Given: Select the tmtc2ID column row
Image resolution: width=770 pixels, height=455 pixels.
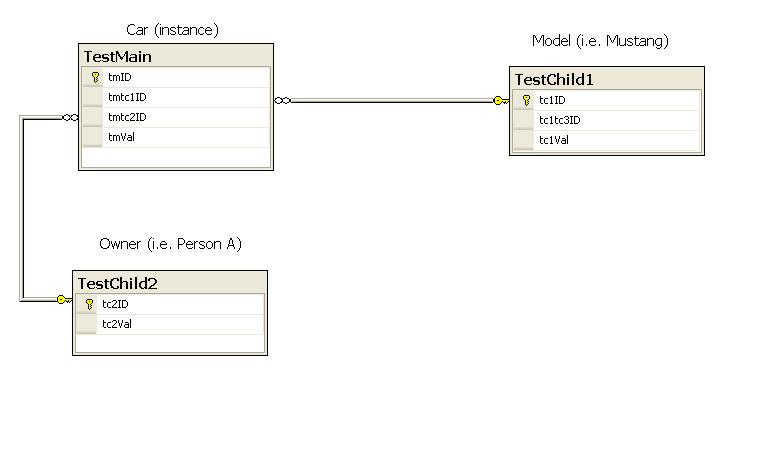Looking at the screenshot, I should (127, 117).
